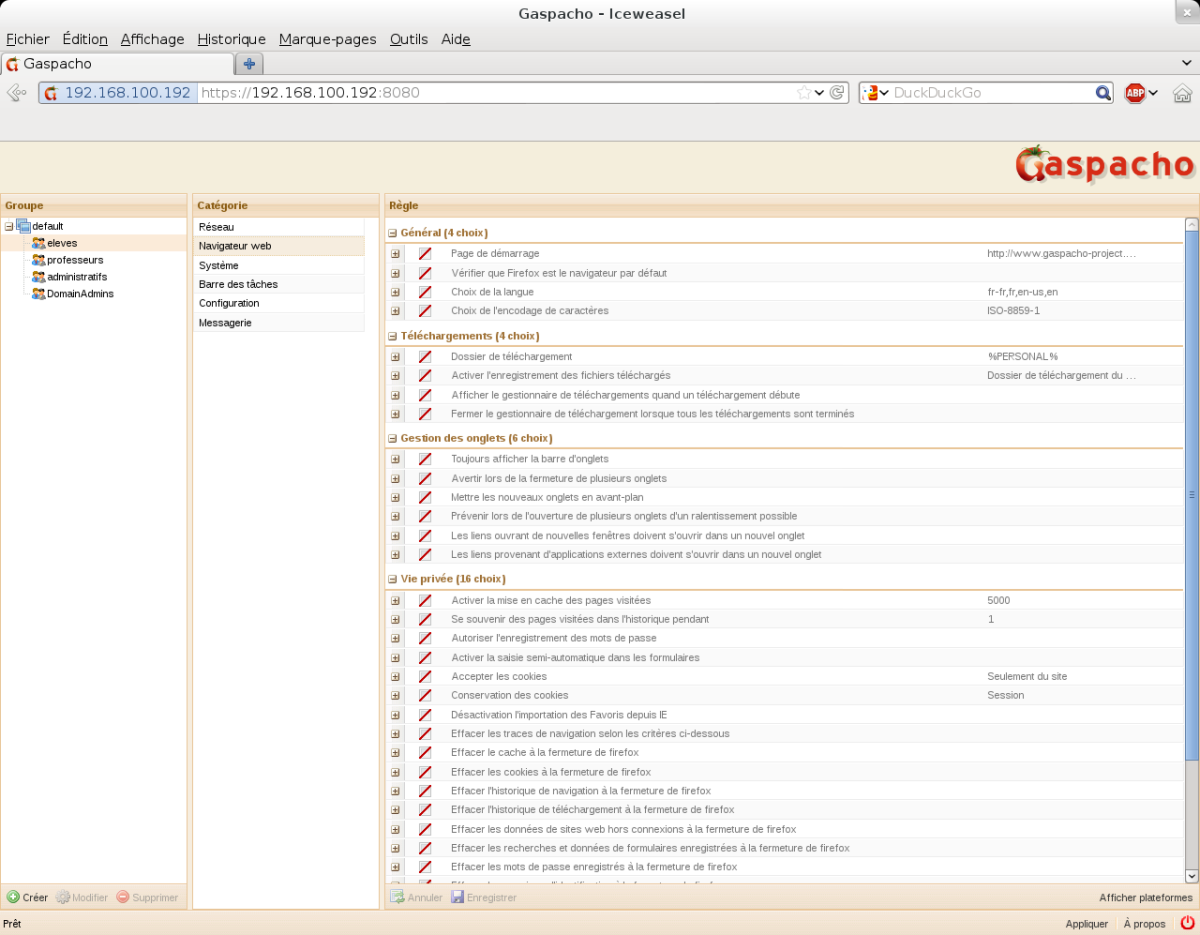Screen dimensions: 1200x935
Task: Click the default root group icon
Action: coord(24,226)
